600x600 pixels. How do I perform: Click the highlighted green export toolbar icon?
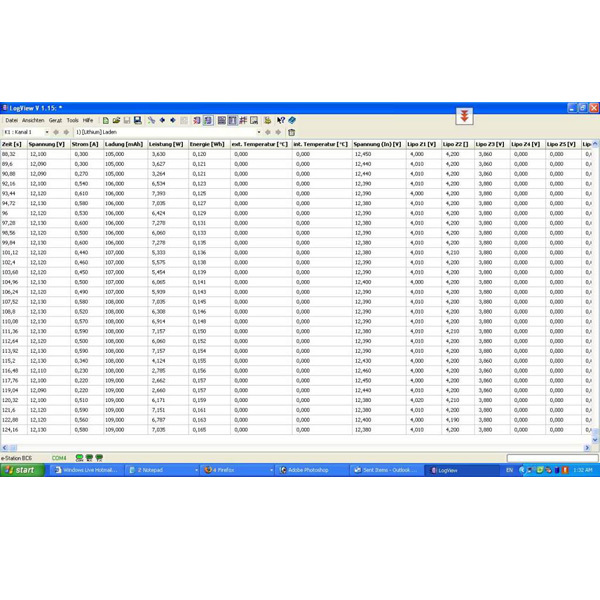[x=208, y=121]
